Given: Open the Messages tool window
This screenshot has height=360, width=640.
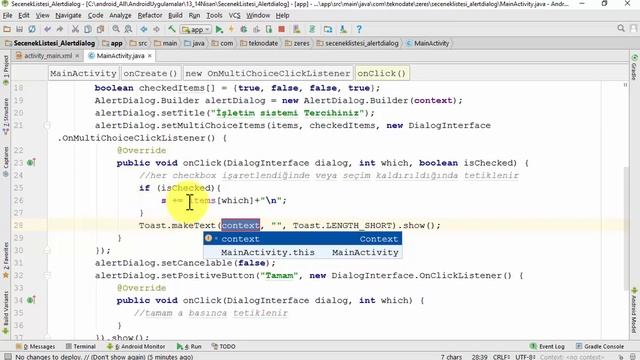Looking at the screenshot, I should [x=36, y=347].
